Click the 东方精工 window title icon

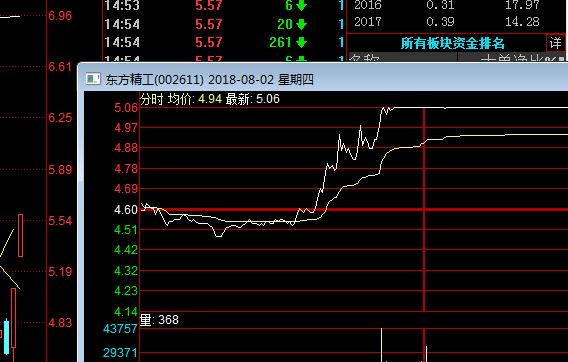coord(93,79)
